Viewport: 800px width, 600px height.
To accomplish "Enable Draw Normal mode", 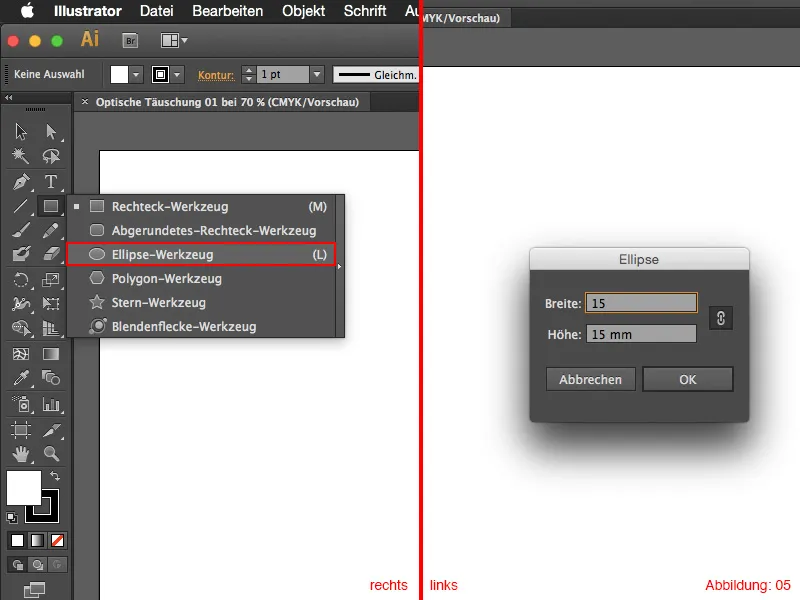I will pyautogui.click(x=17, y=565).
